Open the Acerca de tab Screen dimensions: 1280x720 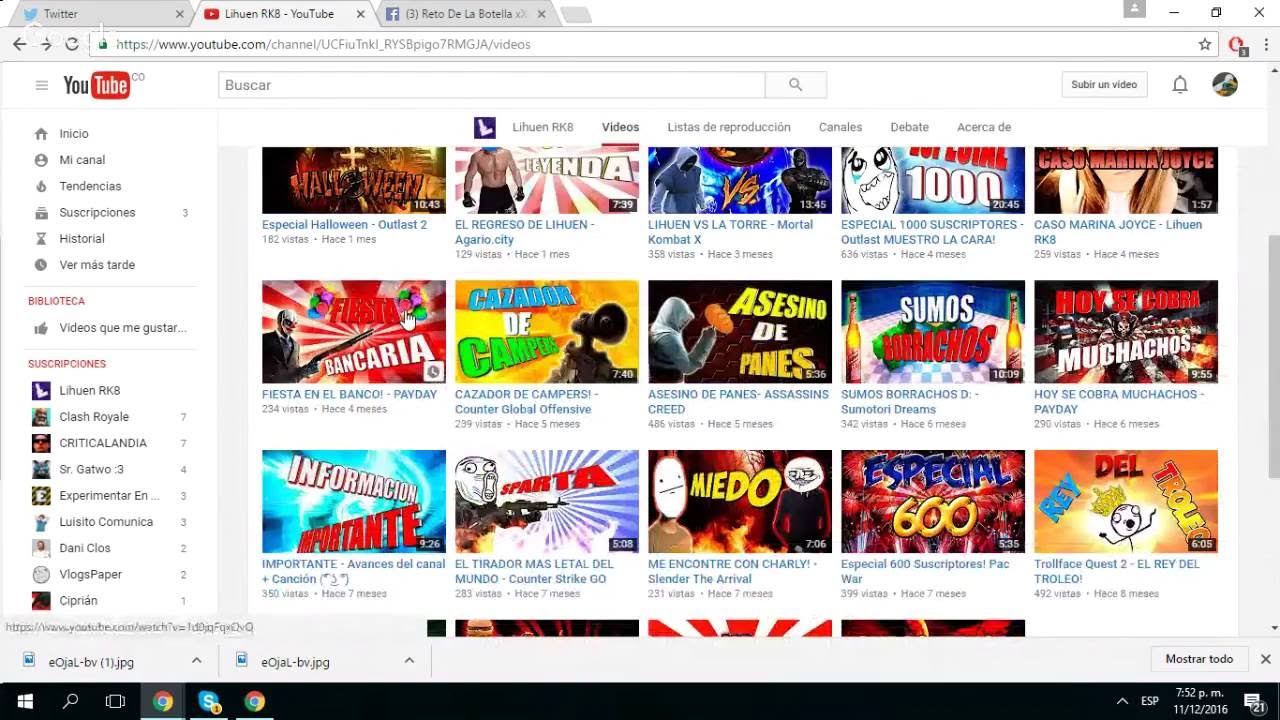tap(984, 127)
